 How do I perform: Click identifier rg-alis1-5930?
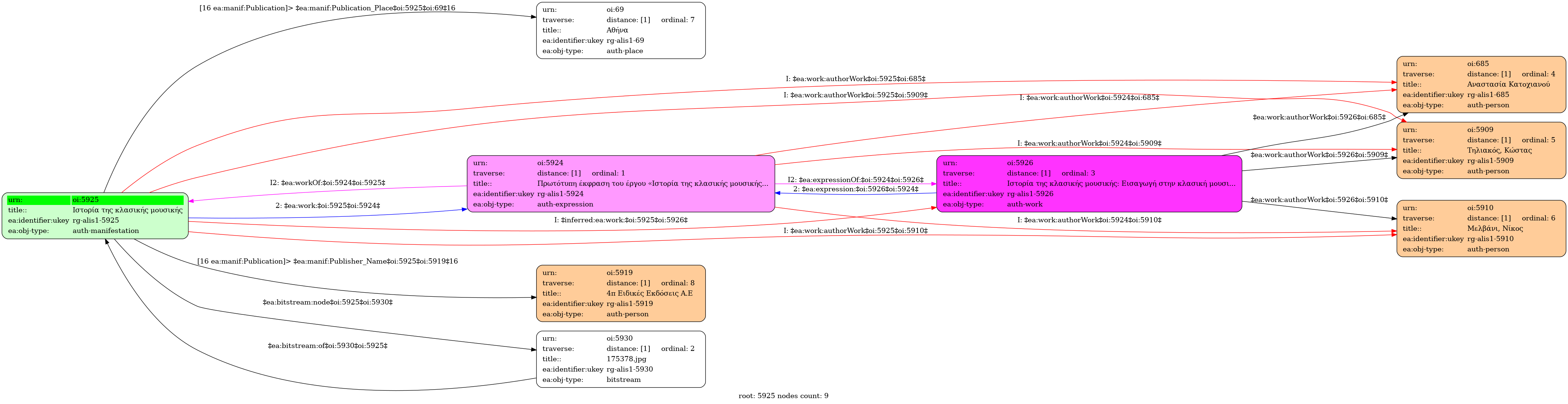point(629,369)
